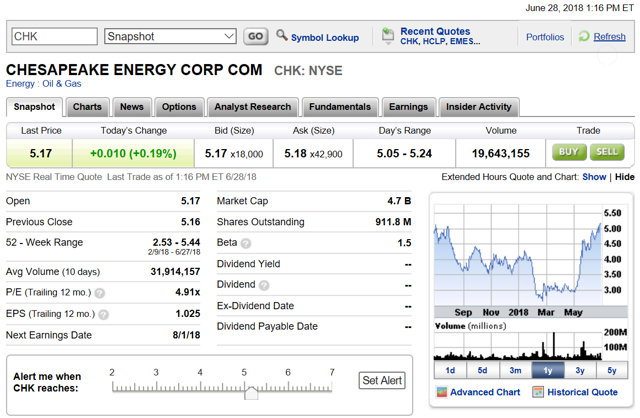
Task: Select the 3m chart range
Action: click(x=515, y=370)
